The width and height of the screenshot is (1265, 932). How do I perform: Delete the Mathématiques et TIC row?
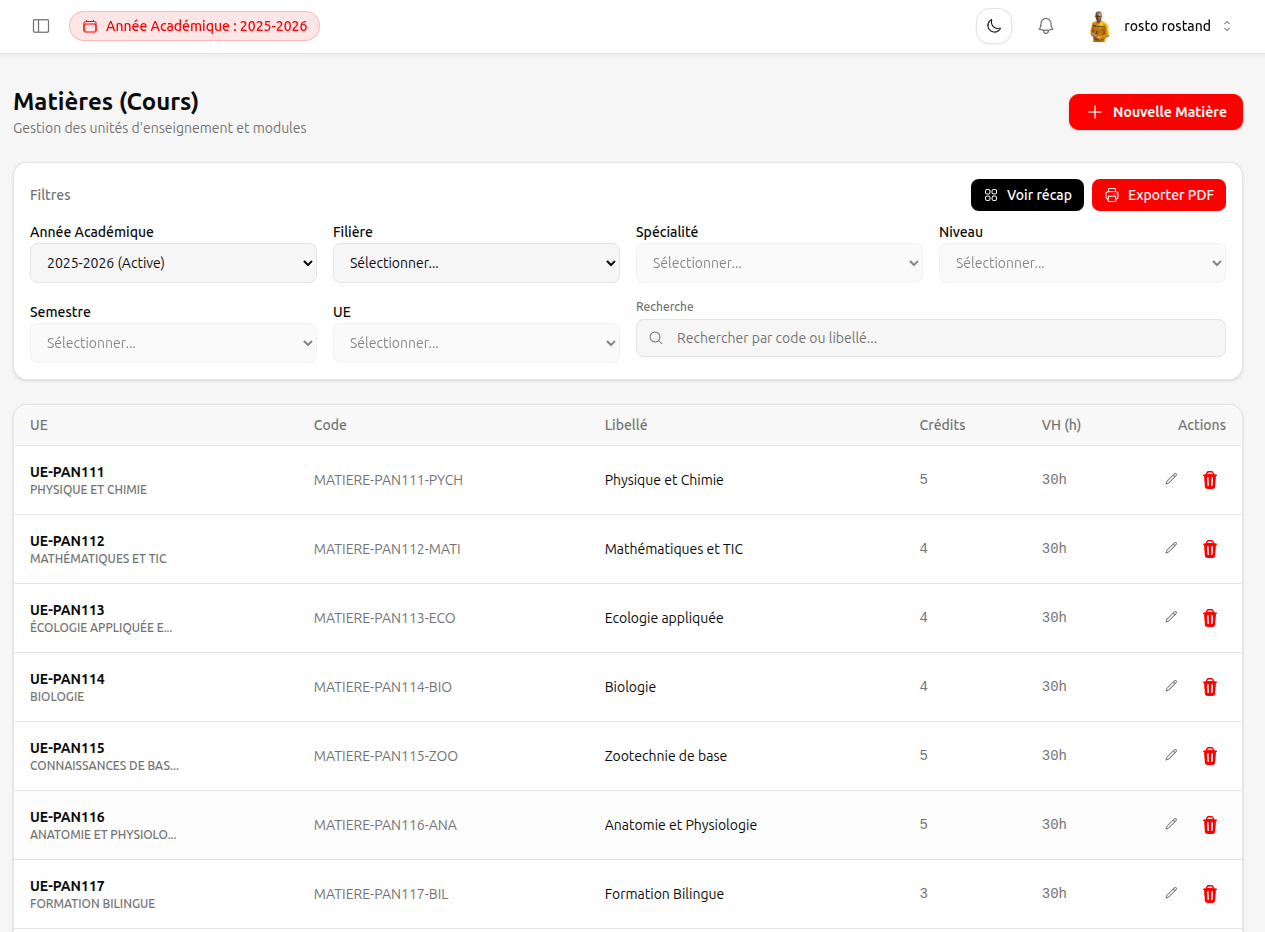[x=1210, y=549]
